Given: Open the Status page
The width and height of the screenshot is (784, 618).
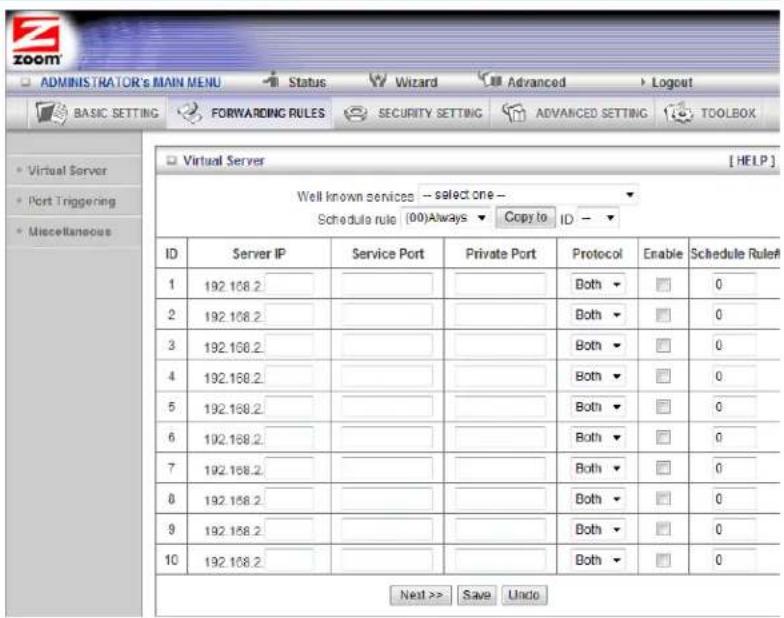Looking at the screenshot, I should click(307, 82).
